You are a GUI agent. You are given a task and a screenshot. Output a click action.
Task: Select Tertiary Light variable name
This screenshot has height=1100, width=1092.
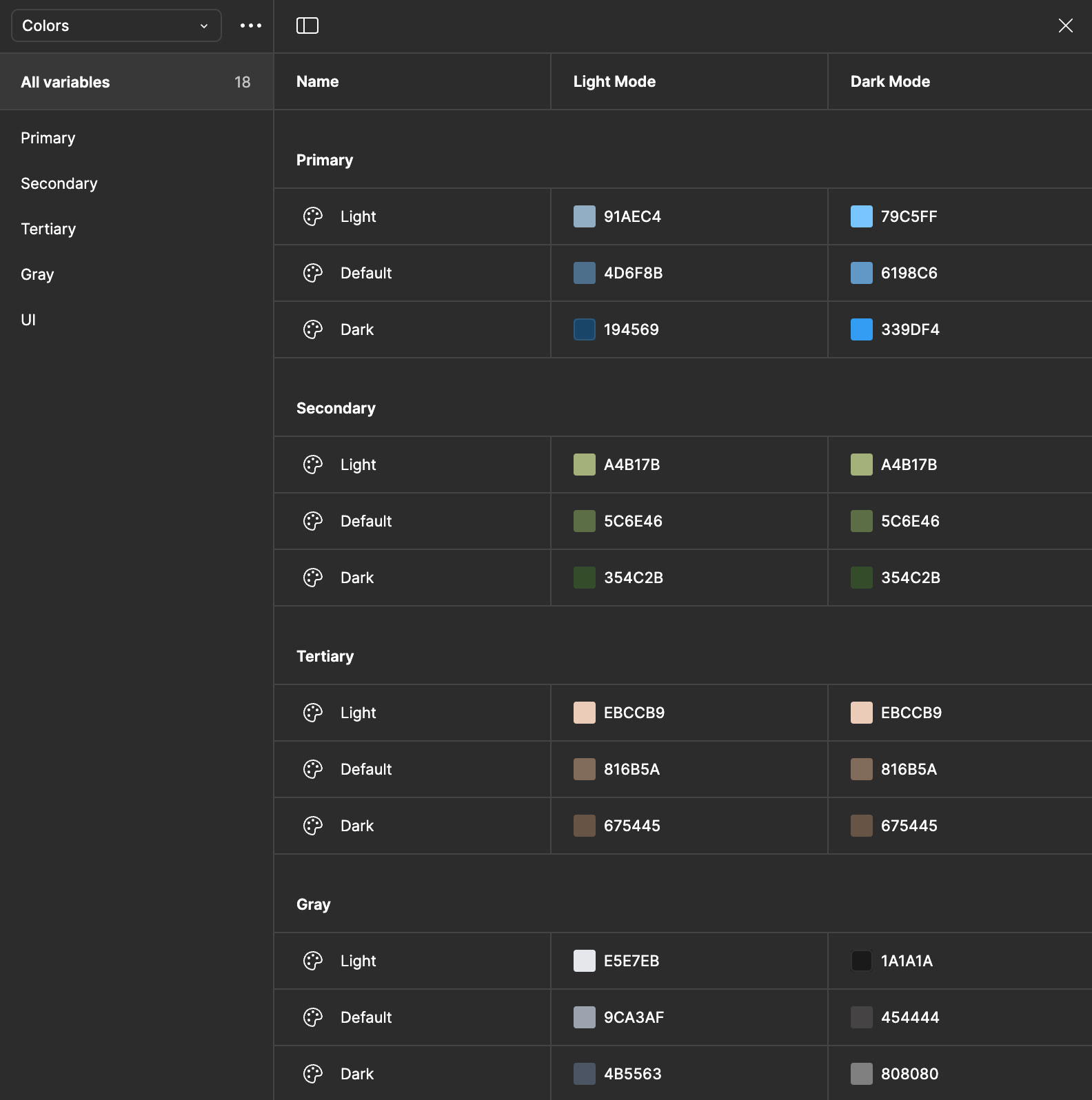tap(358, 713)
